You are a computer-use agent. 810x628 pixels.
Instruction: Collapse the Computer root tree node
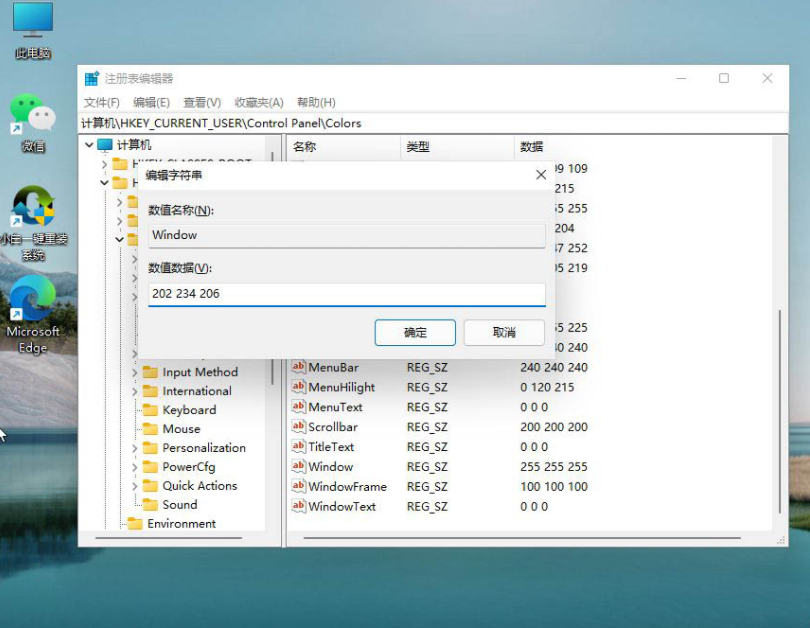(x=89, y=145)
